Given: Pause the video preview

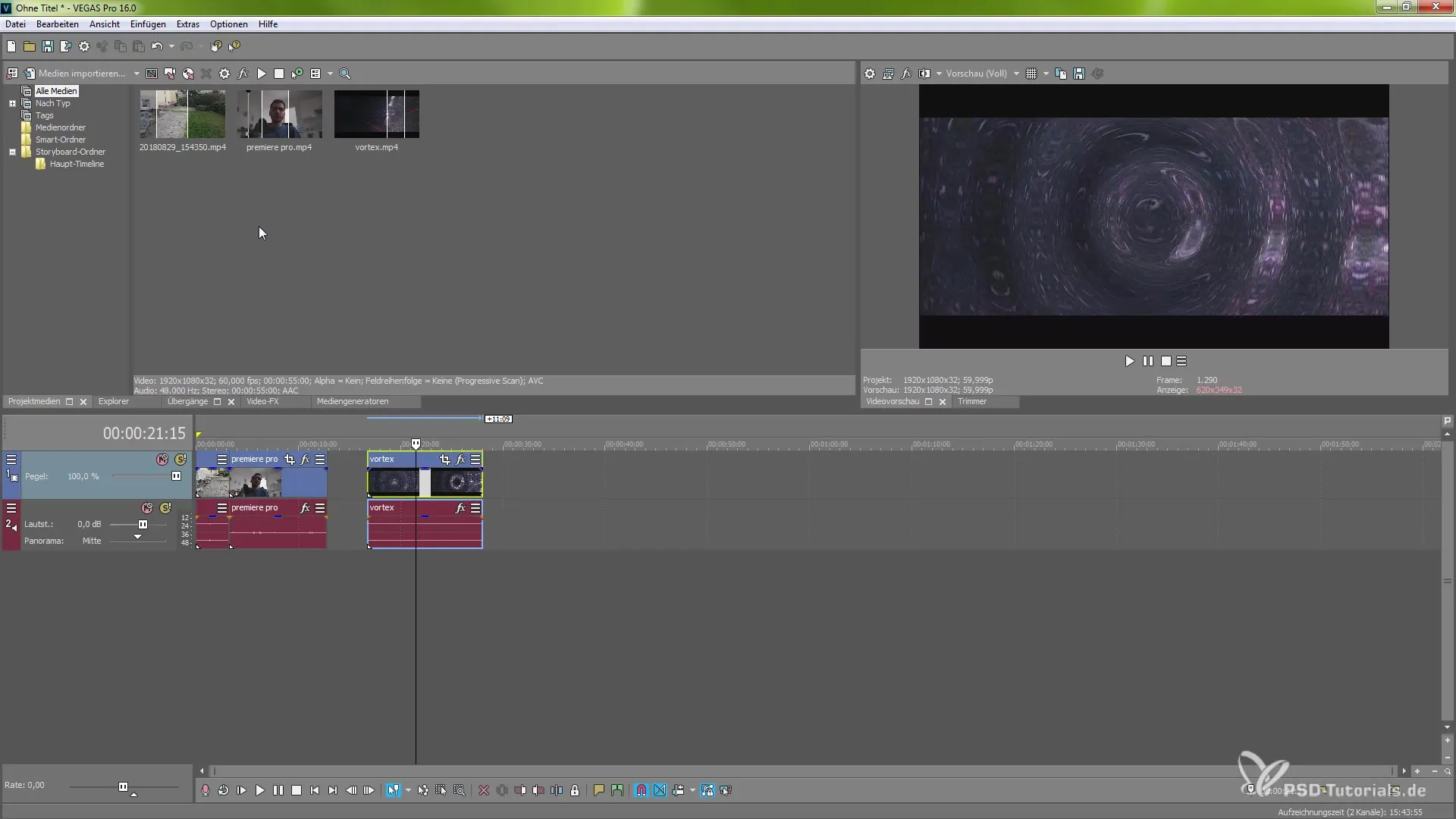Looking at the screenshot, I should pyautogui.click(x=1147, y=361).
